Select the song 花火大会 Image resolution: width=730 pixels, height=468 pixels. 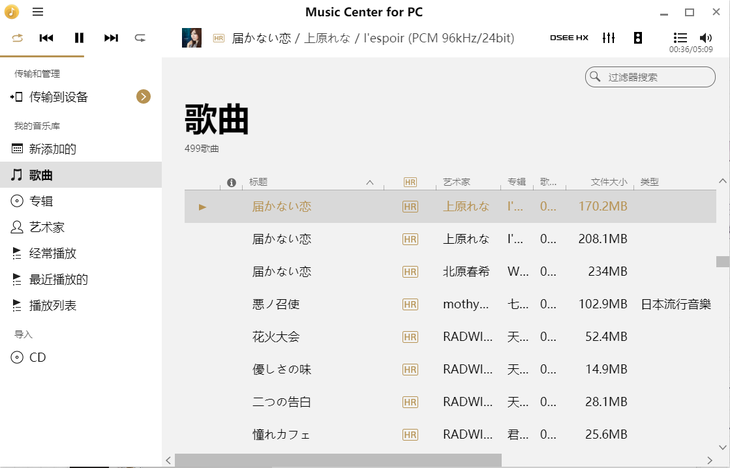(450, 337)
